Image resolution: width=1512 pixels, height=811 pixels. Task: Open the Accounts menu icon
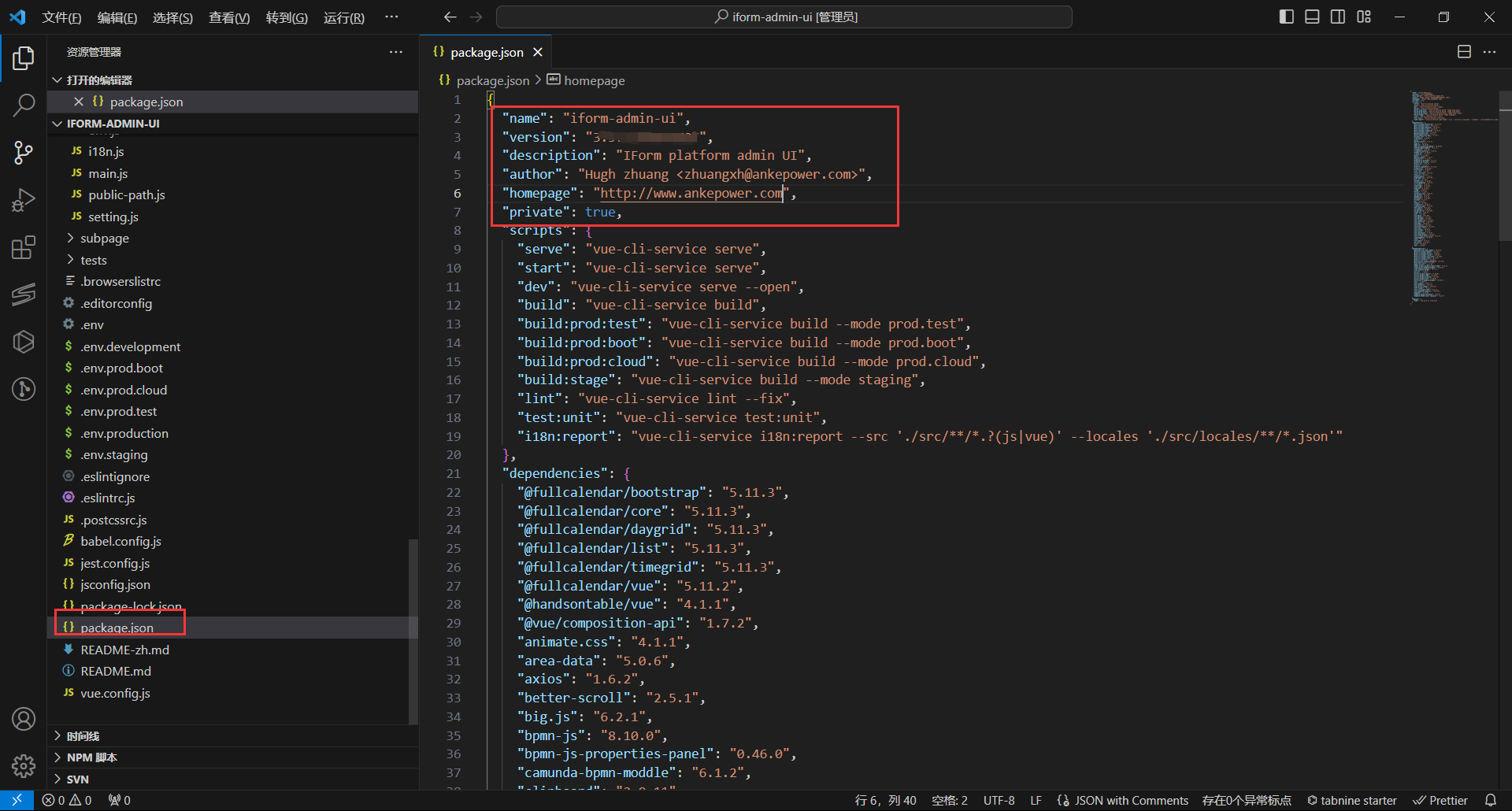click(x=24, y=718)
